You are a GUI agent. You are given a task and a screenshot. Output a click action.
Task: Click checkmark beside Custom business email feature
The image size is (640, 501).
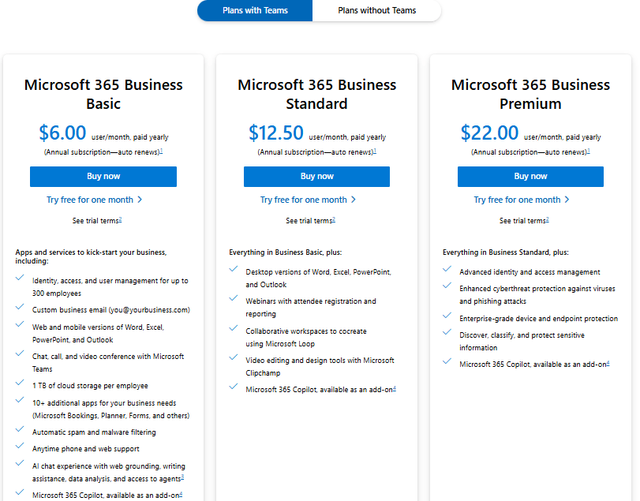20,309
